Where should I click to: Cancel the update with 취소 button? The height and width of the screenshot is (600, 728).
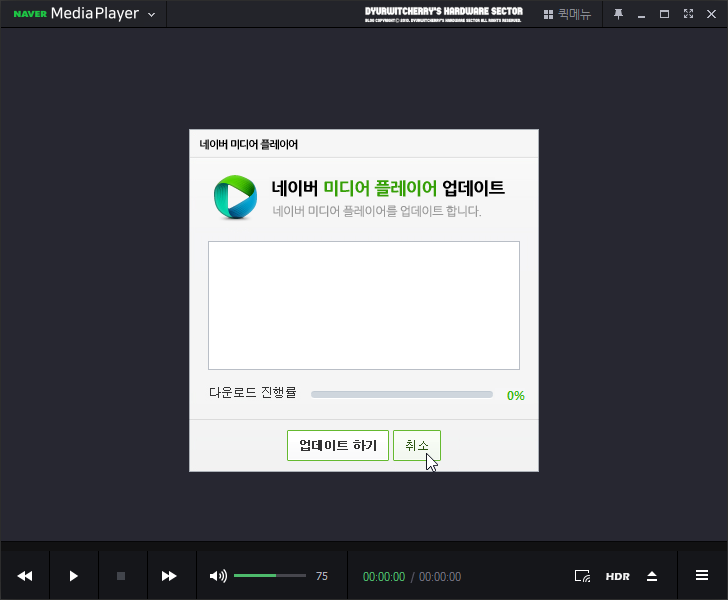point(416,445)
